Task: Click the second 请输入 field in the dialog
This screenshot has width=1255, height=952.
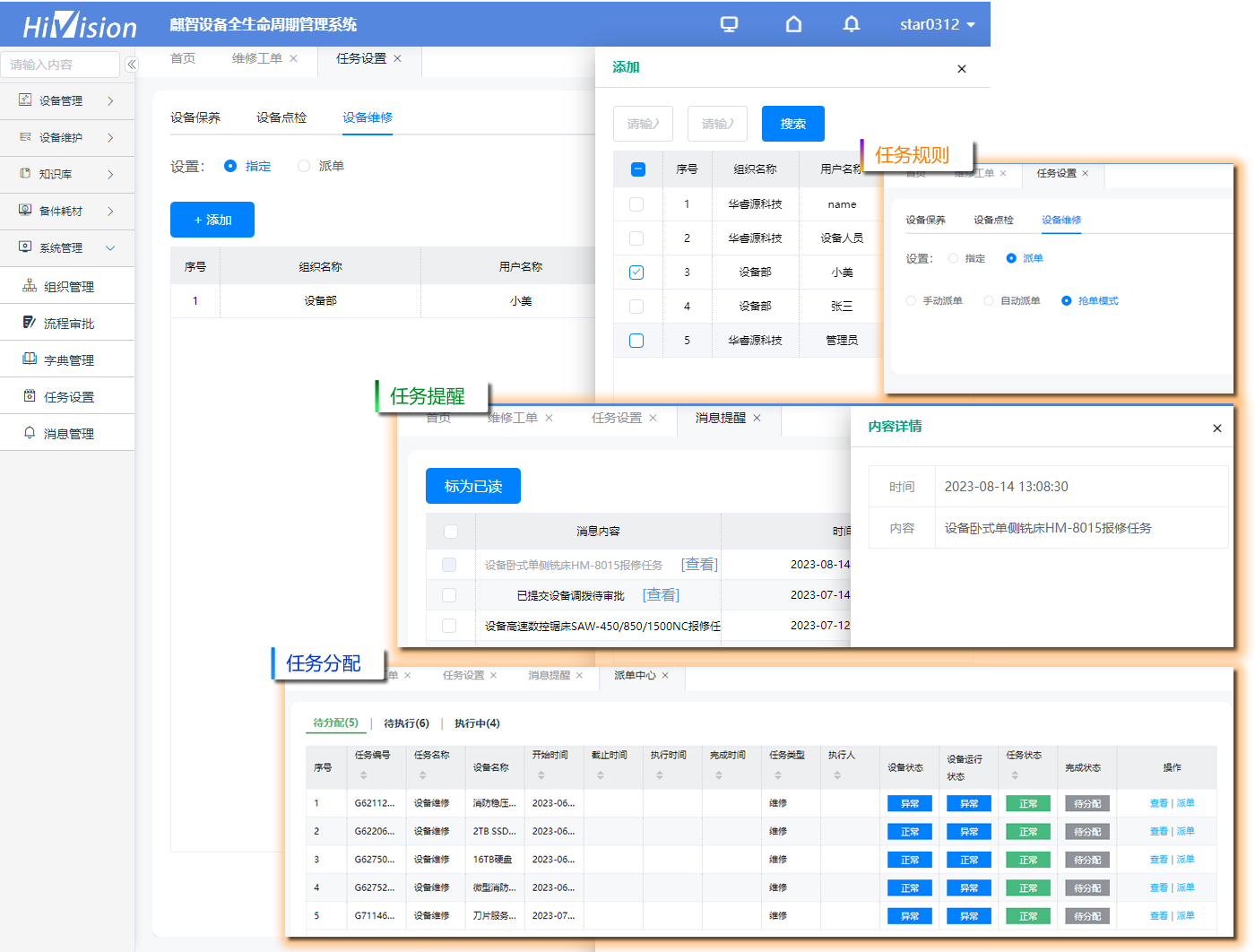Action: 717,124
